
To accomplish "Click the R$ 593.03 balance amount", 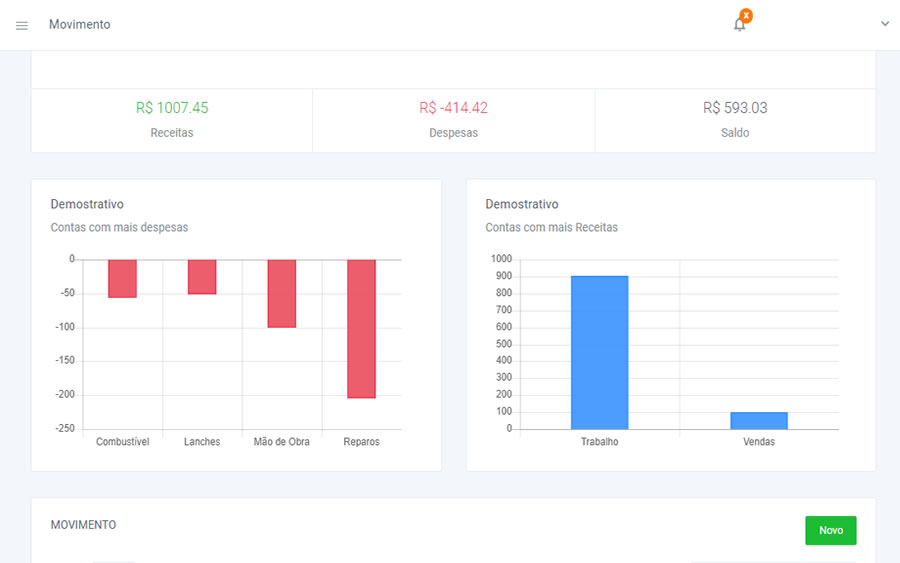I will pyautogui.click(x=735, y=108).
